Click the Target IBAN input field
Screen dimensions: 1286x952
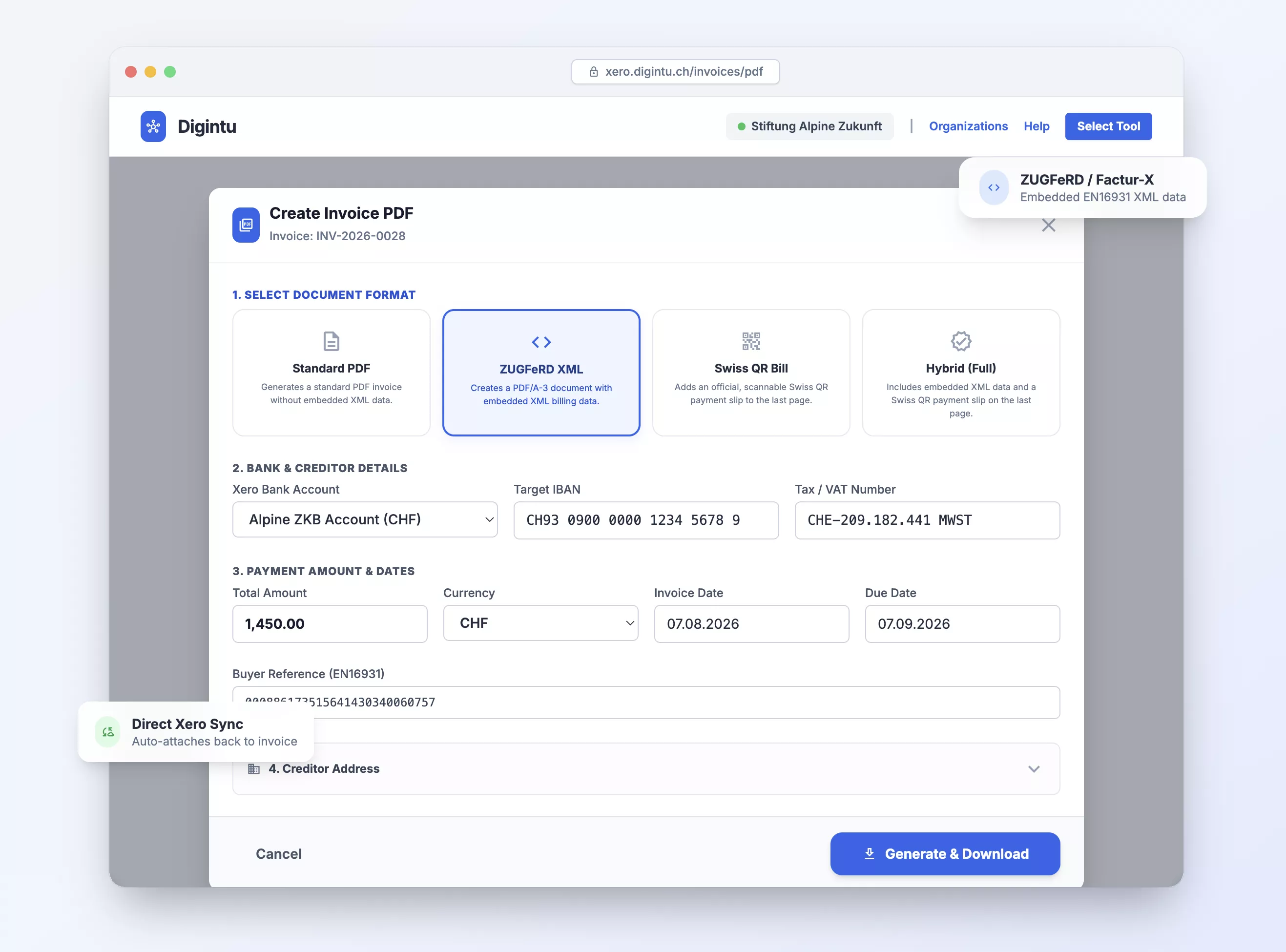pos(646,520)
